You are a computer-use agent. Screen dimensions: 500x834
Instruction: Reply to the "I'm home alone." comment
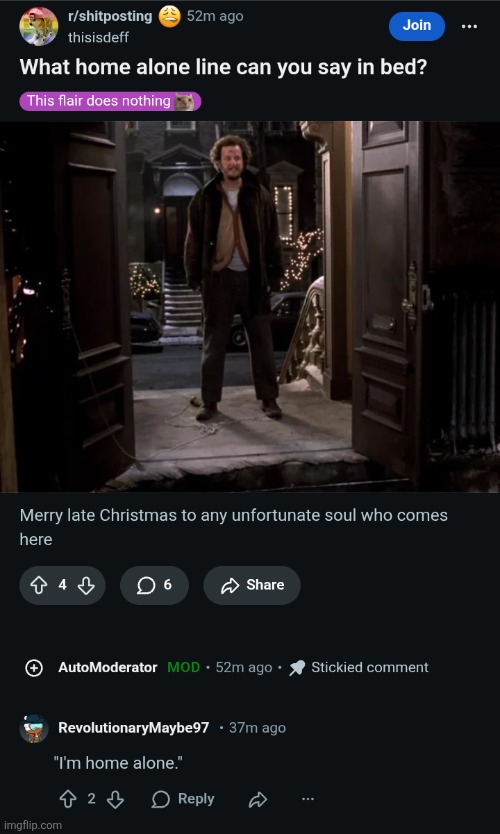pos(183,799)
